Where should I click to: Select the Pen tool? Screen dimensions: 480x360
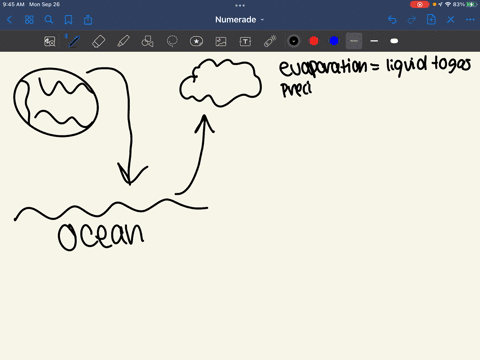[x=74, y=41]
